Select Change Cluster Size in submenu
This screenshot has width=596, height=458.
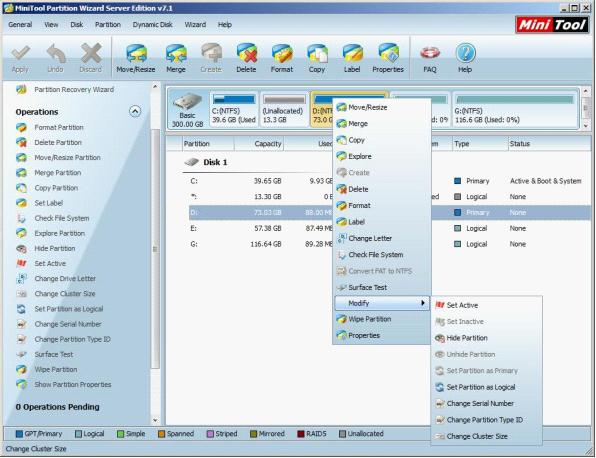click(x=487, y=436)
